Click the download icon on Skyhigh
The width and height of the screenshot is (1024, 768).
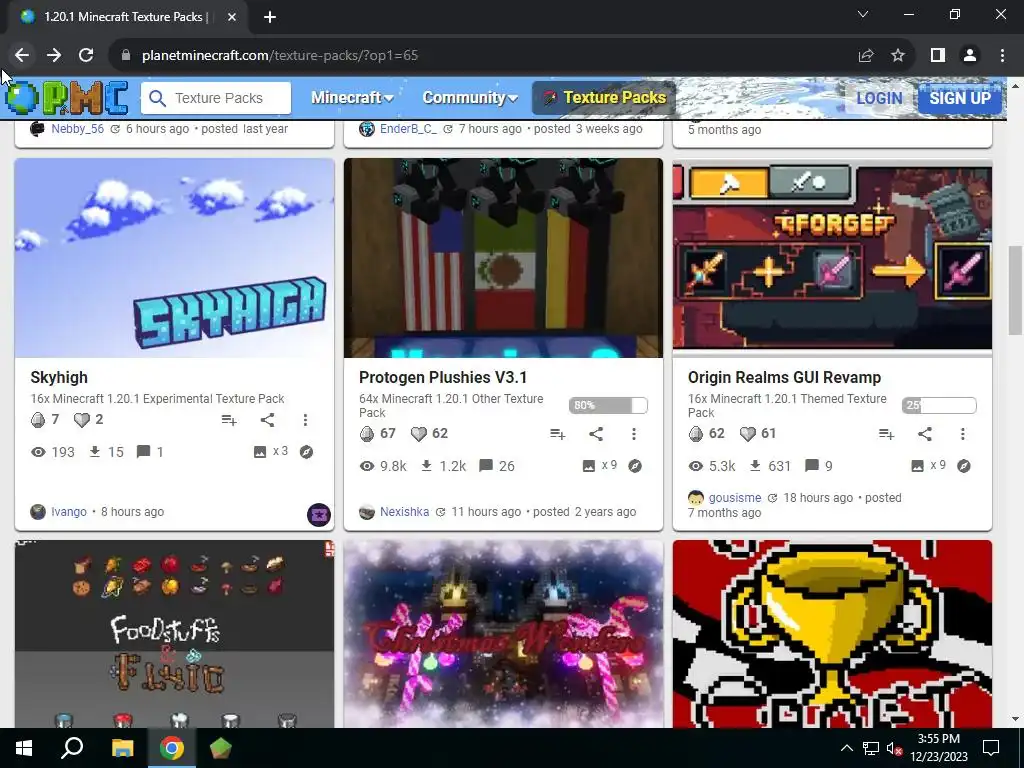[x=95, y=451]
